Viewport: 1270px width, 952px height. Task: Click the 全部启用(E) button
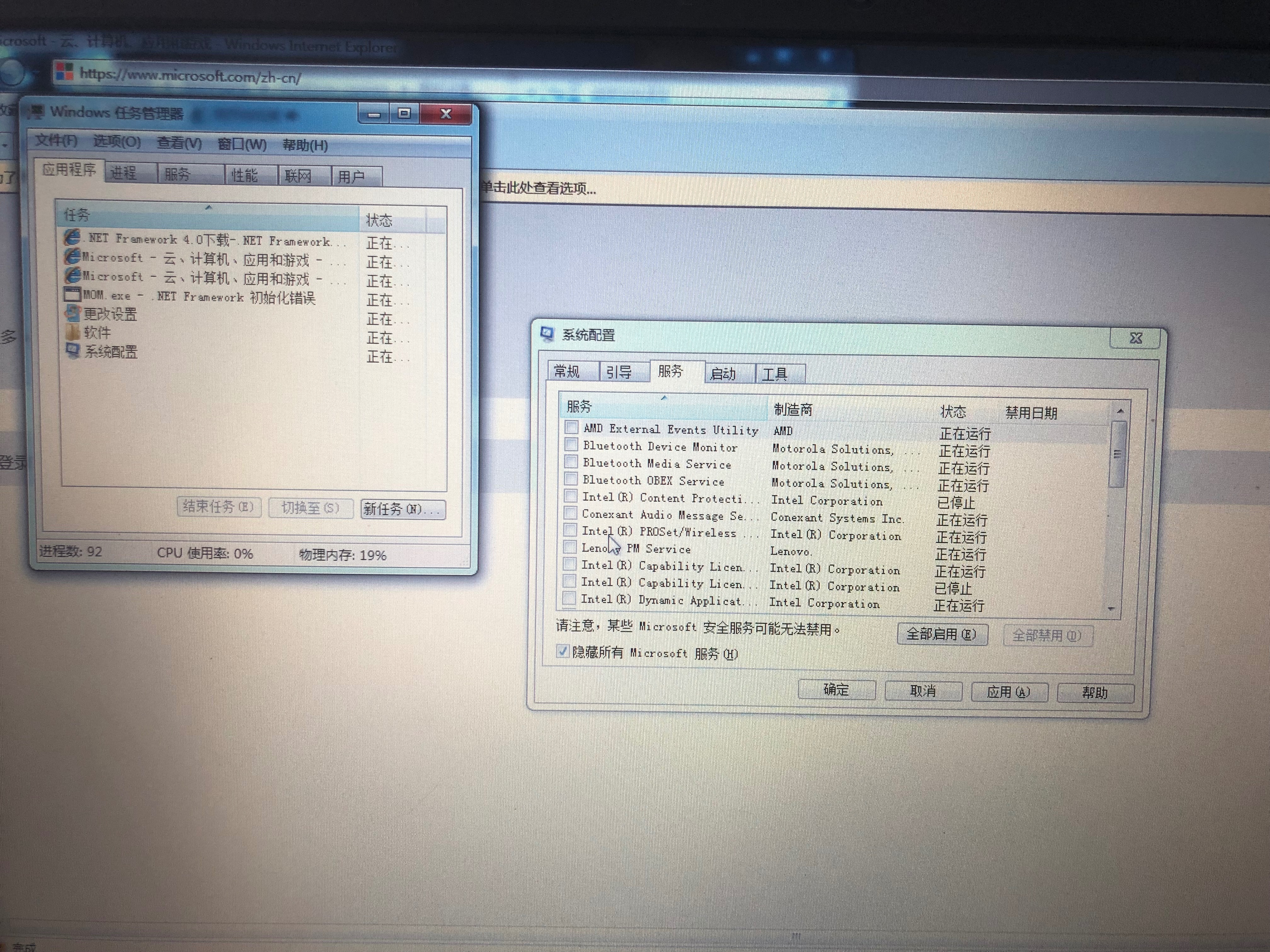coord(942,634)
